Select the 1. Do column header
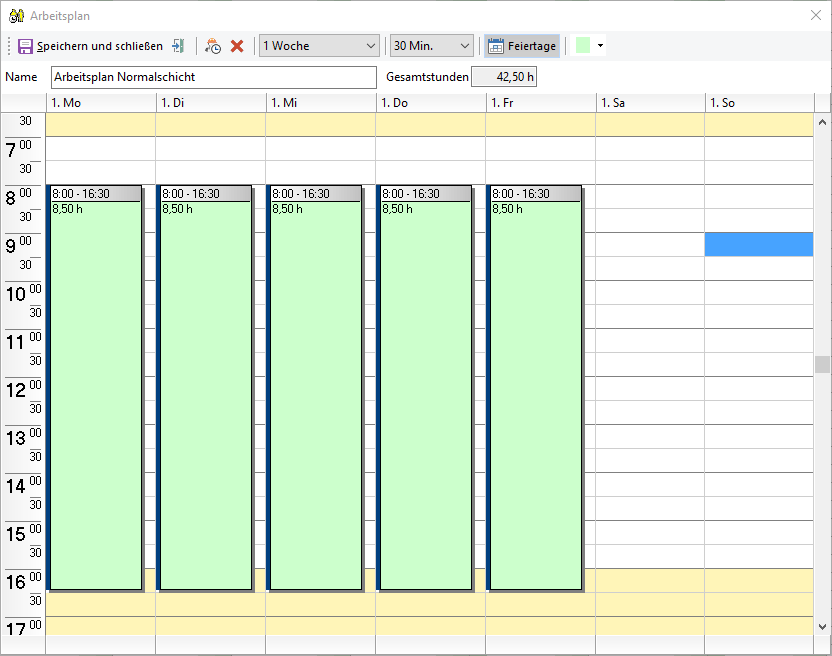Viewport: 832px width, 656px height. click(431, 103)
